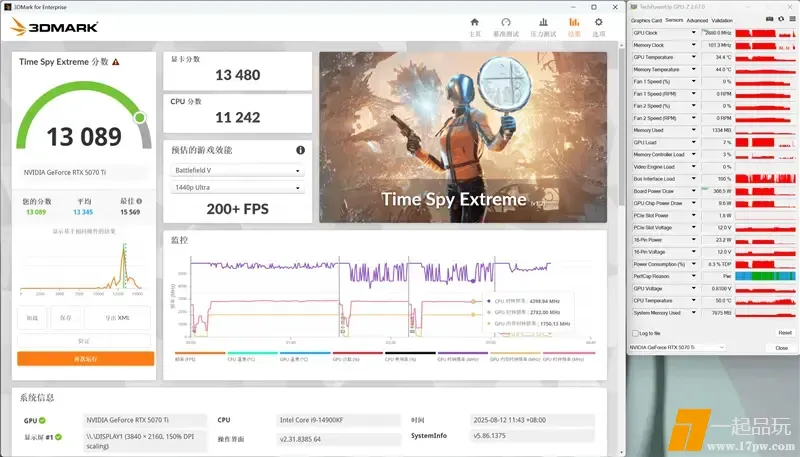Viewport: 800px width, 457px height.
Task: Click the orange 再次运行 run again button
Action: pyautogui.click(x=86, y=359)
